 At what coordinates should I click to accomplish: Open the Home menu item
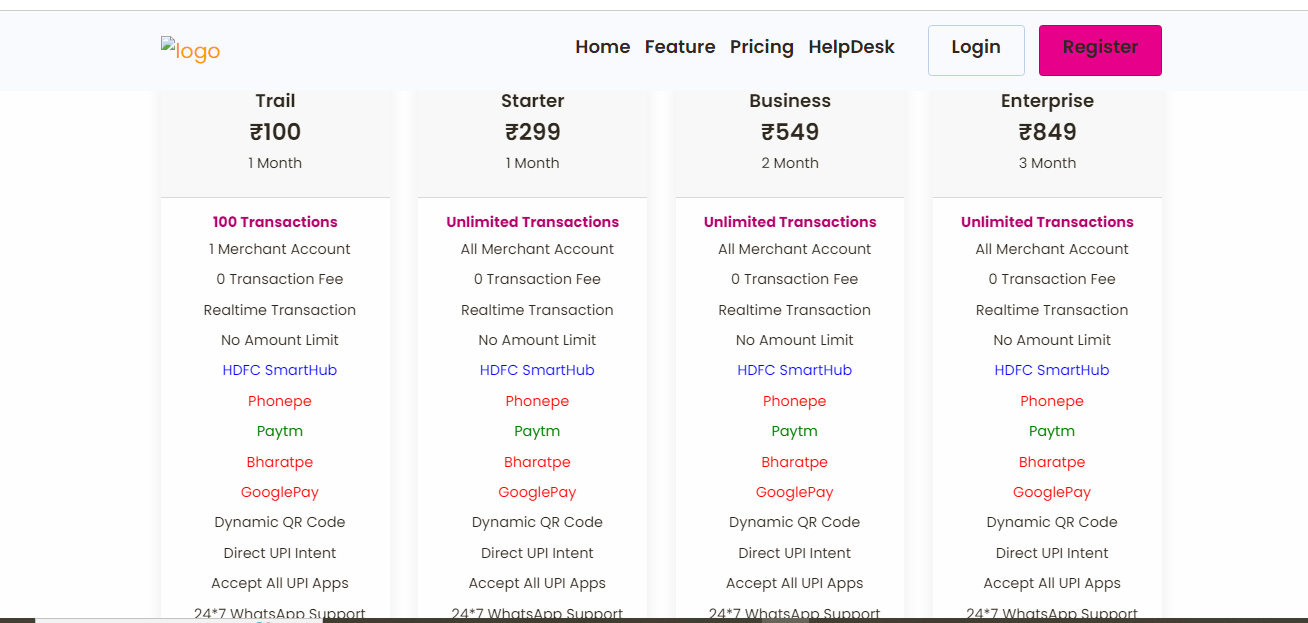click(x=602, y=47)
